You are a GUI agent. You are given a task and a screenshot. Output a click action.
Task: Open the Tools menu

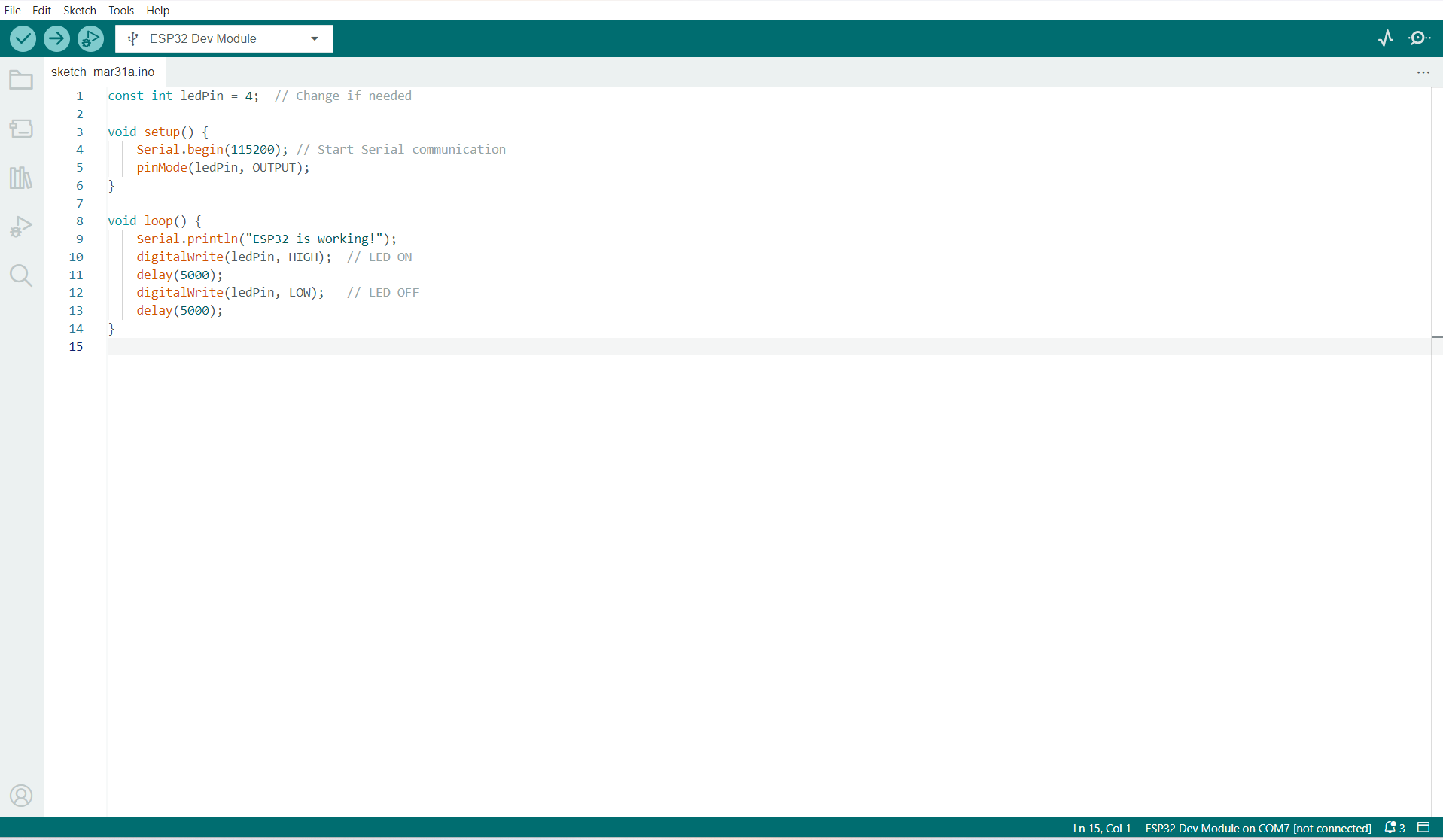point(121,10)
